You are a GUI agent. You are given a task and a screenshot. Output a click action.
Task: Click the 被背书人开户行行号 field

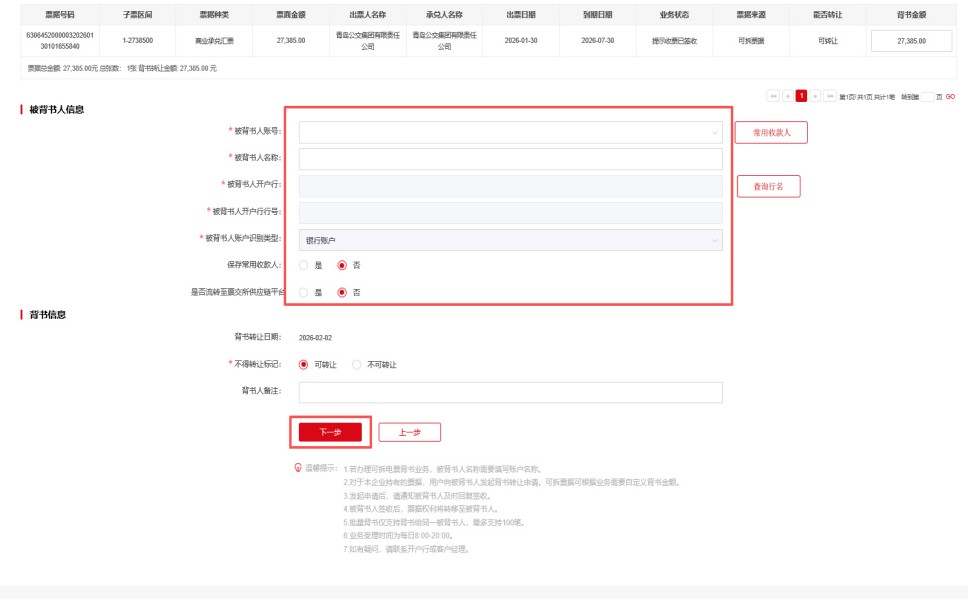[x=511, y=213]
